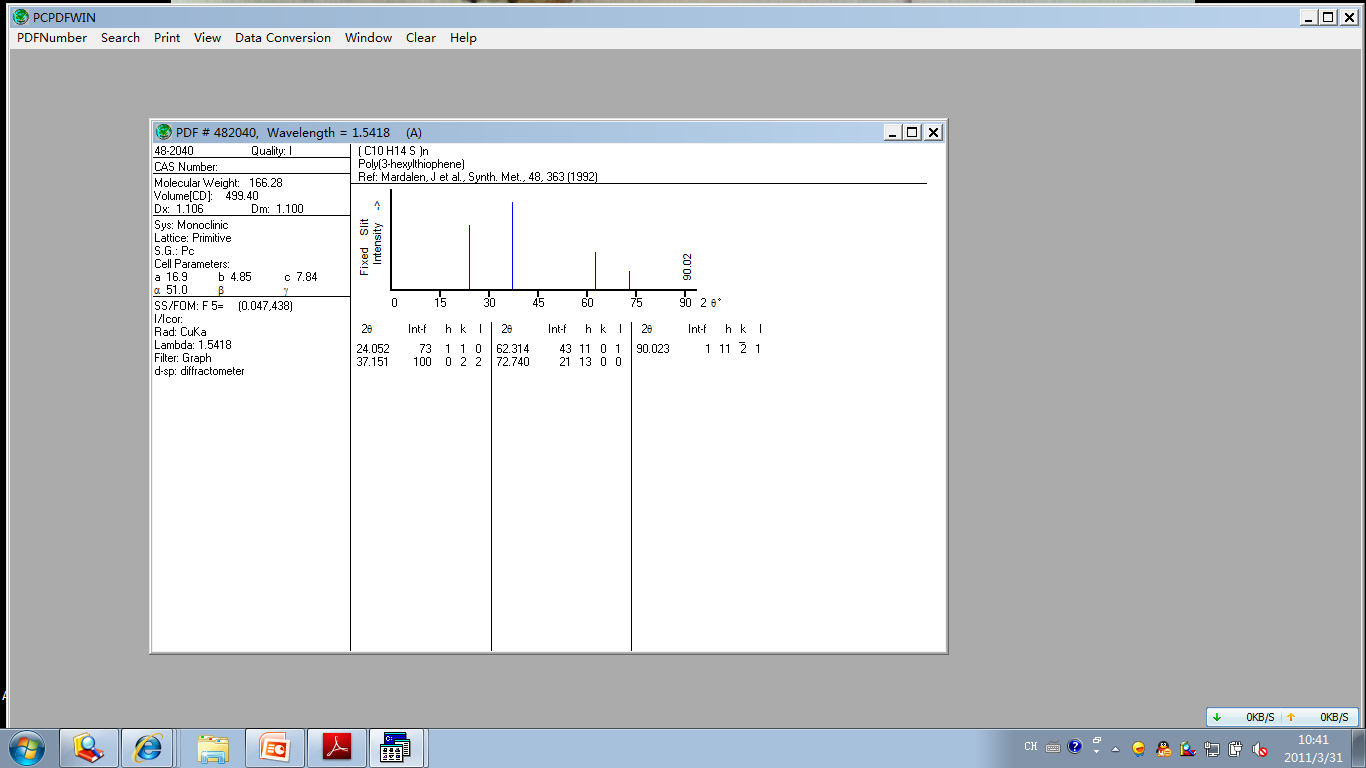Click the Dx: 1.106 value
Viewport: 1366px width, 768px height.
179,209
